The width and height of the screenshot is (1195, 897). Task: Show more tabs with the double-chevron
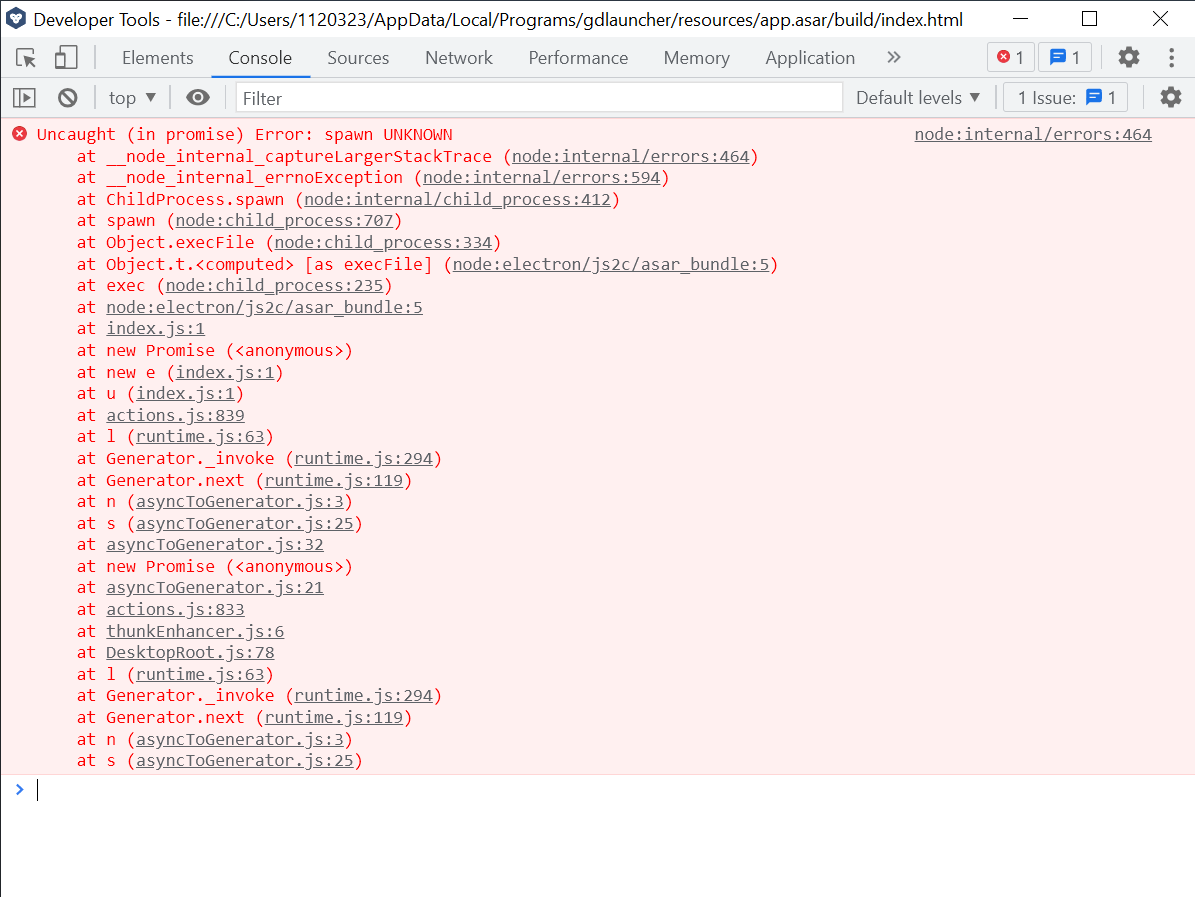pos(894,57)
